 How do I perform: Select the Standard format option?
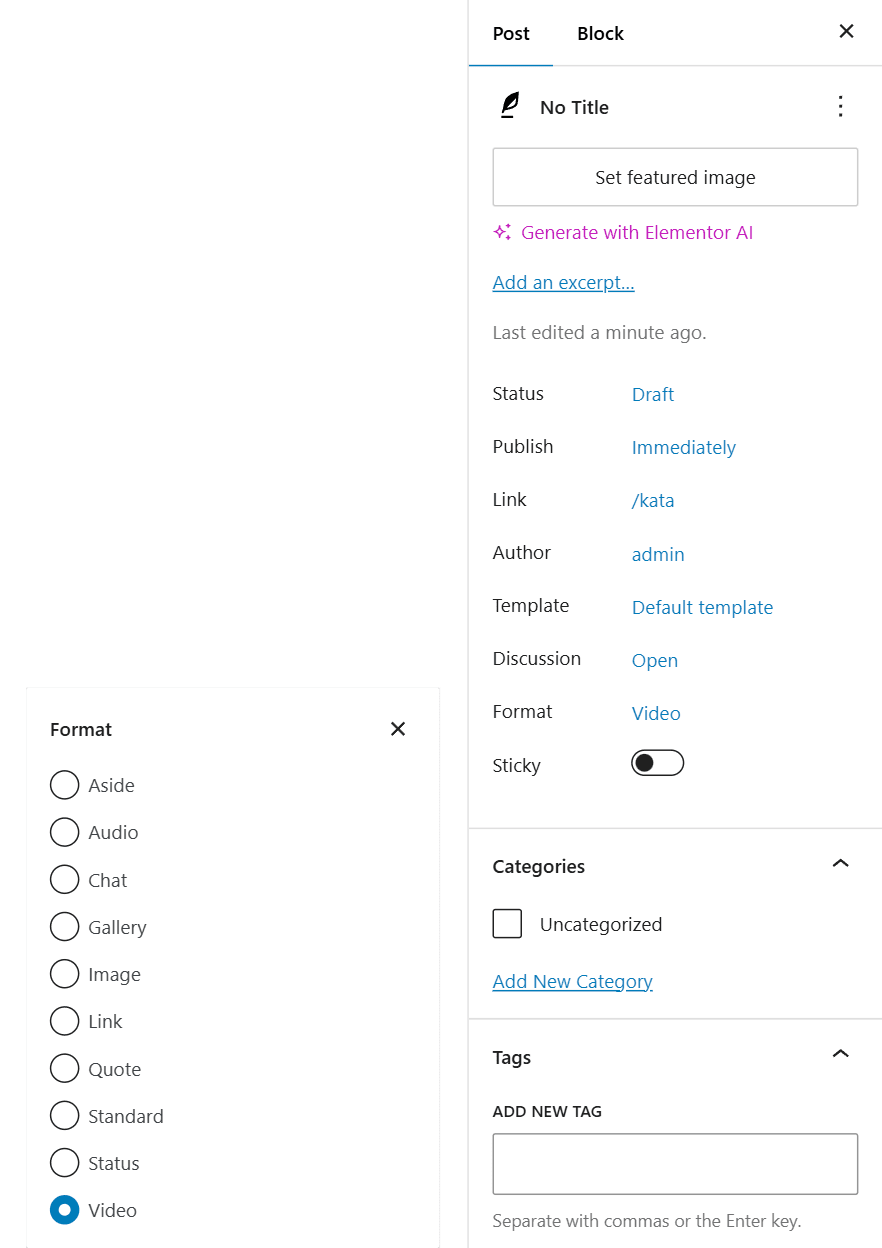65,1116
